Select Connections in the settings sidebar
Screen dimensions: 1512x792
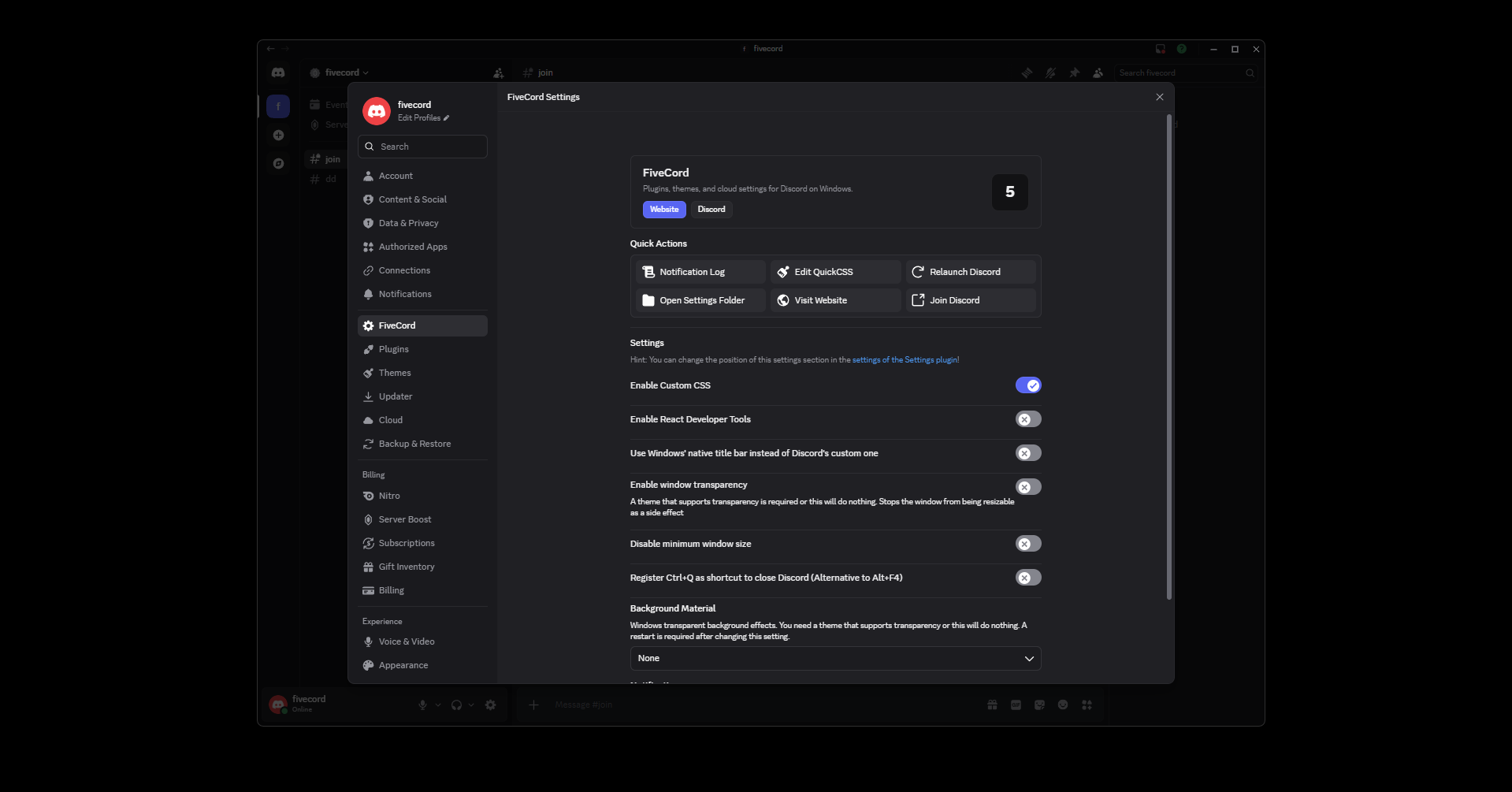[x=422, y=270]
